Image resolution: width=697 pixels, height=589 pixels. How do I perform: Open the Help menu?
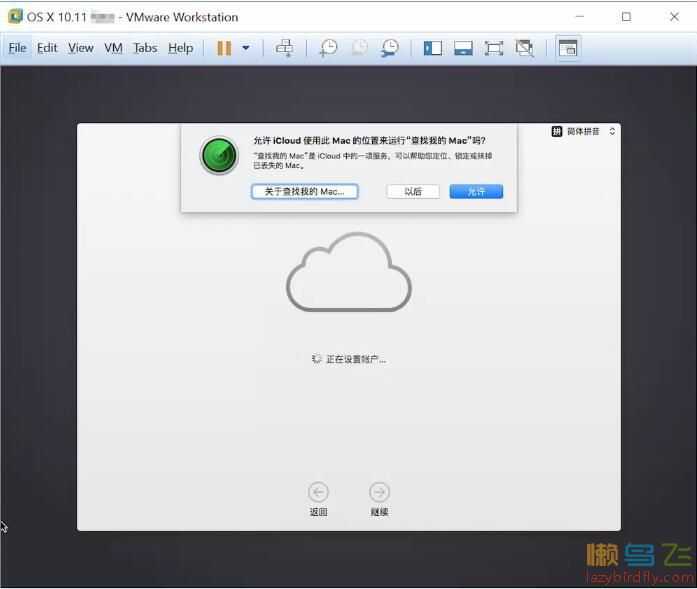pyautogui.click(x=180, y=48)
